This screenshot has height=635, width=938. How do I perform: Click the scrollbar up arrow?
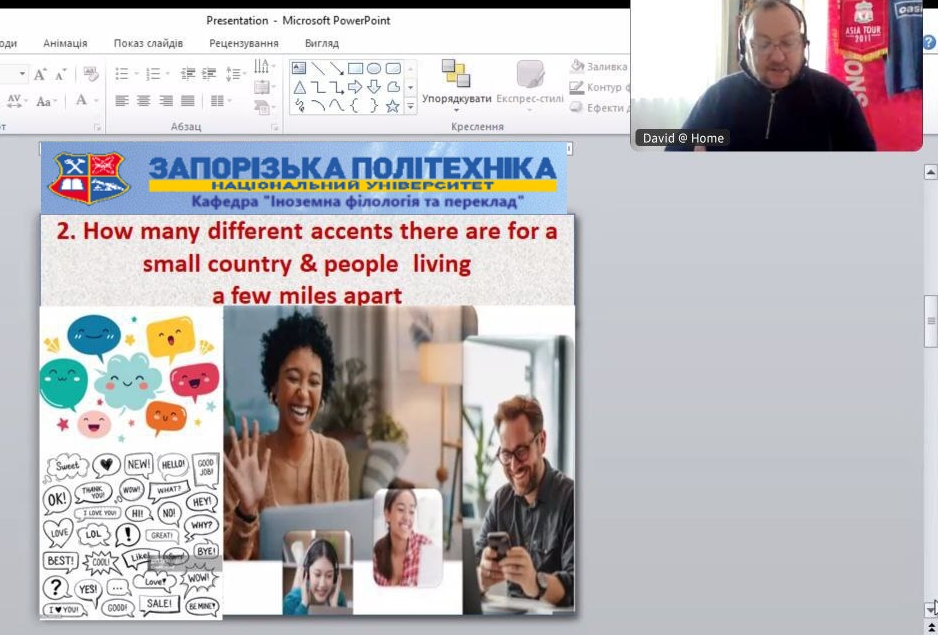[931, 172]
